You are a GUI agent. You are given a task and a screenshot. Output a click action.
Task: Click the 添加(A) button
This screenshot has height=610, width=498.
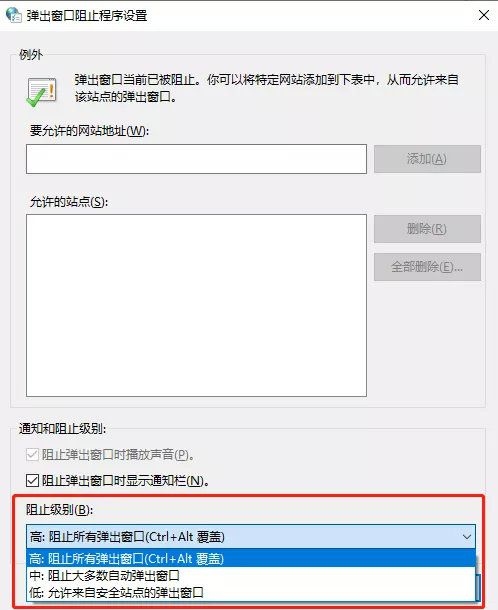(x=427, y=159)
